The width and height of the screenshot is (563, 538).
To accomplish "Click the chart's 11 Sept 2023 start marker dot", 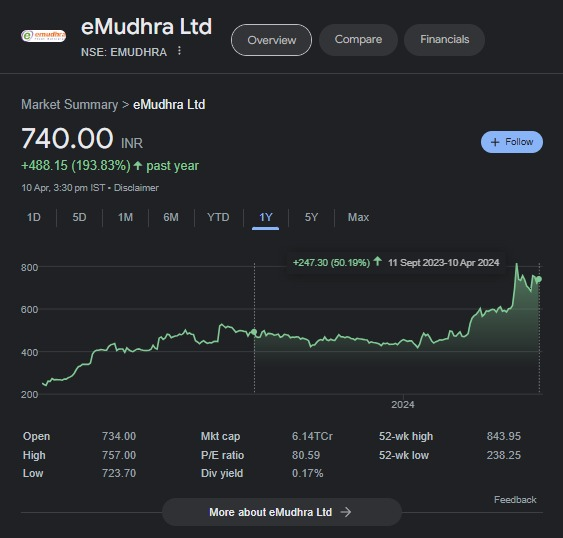I will 254,332.
